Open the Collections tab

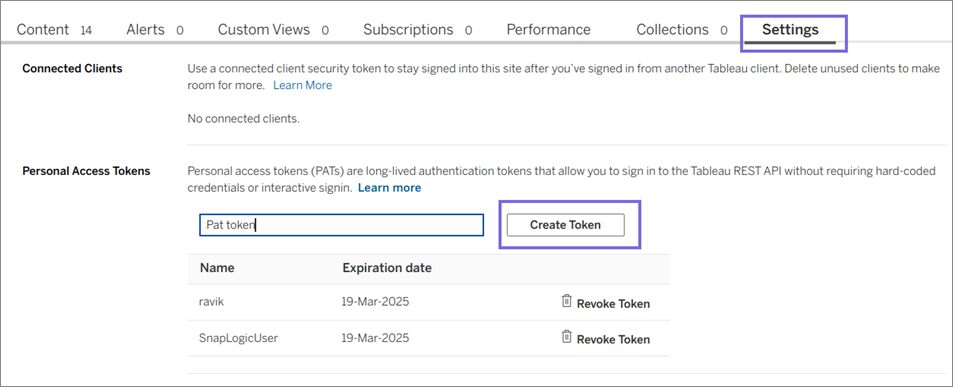(682, 30)
